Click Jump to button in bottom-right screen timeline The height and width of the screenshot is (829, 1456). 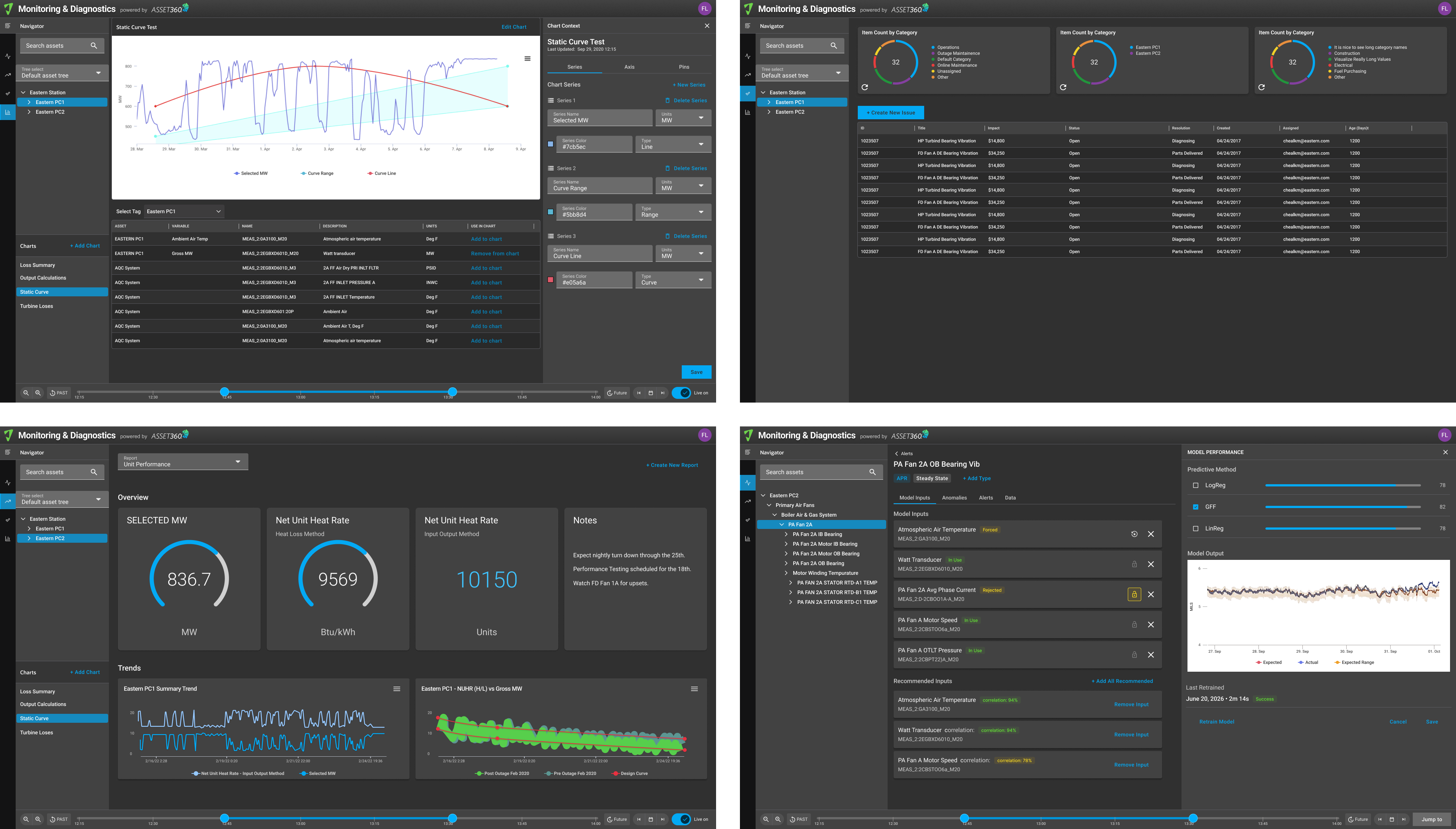[1431, 819]
